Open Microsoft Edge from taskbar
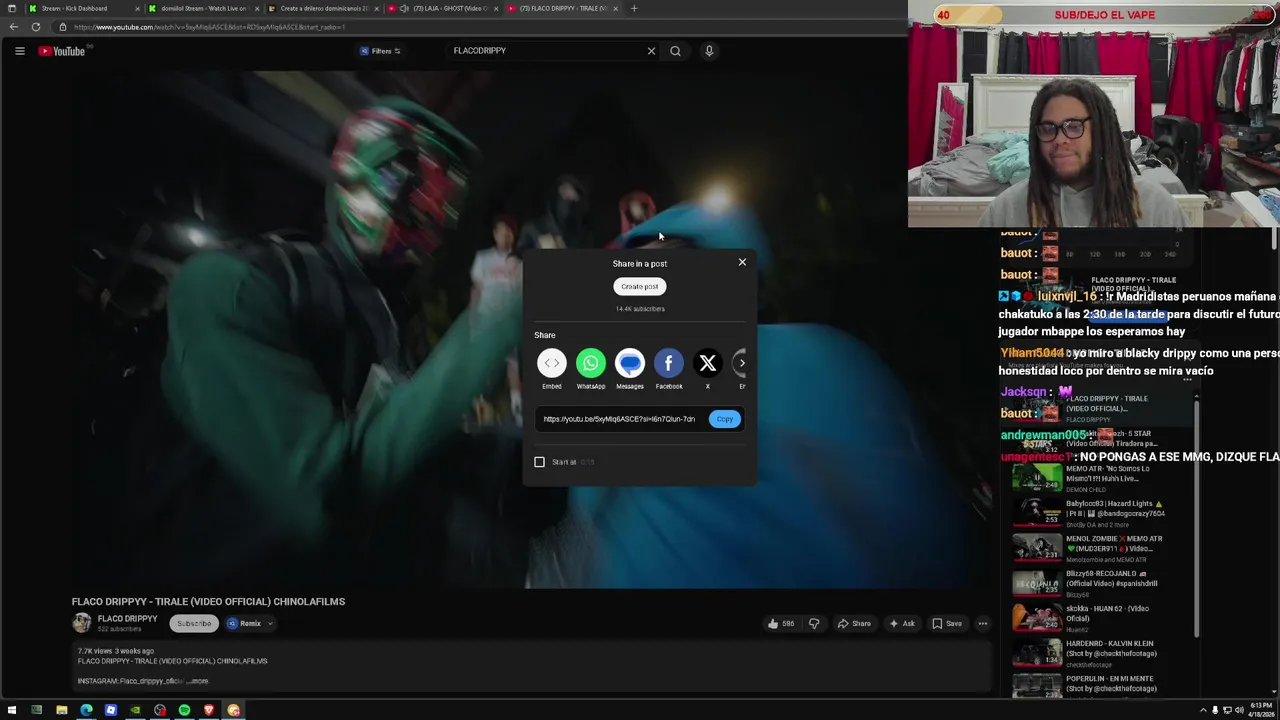Image resolution: width=1280 pixels, height=720 pixels. click(86, 710)
